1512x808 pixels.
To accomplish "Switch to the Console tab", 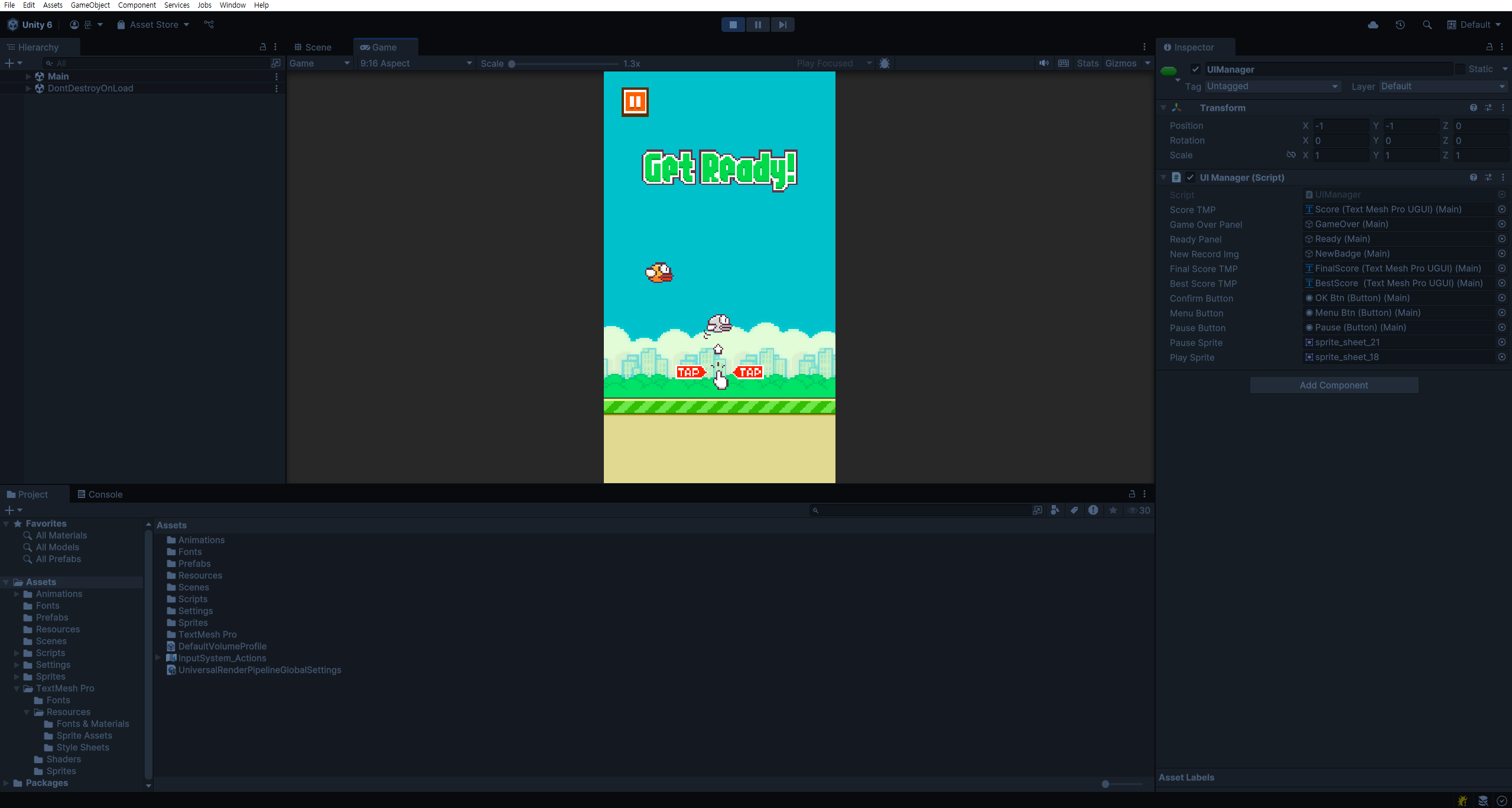I will pos(100,494).
